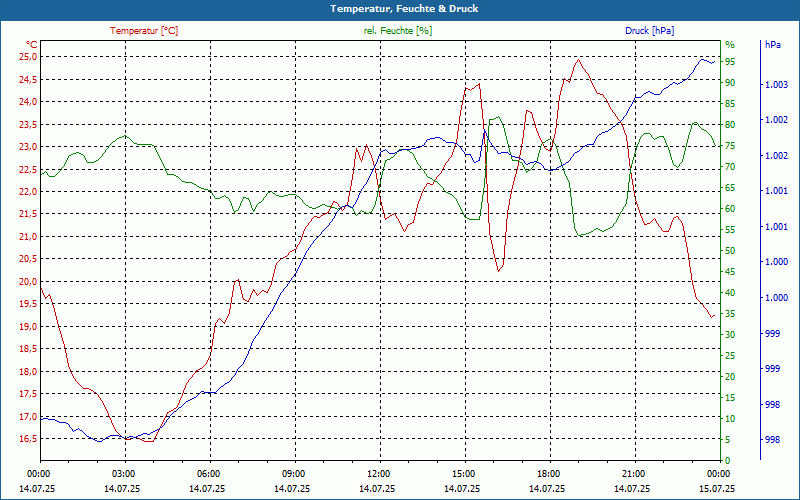Image resolution: width=800 pixels, height=500 pixels.
Task: Click 24,0 on the temperature axis
Action: [x=28, y=102]
